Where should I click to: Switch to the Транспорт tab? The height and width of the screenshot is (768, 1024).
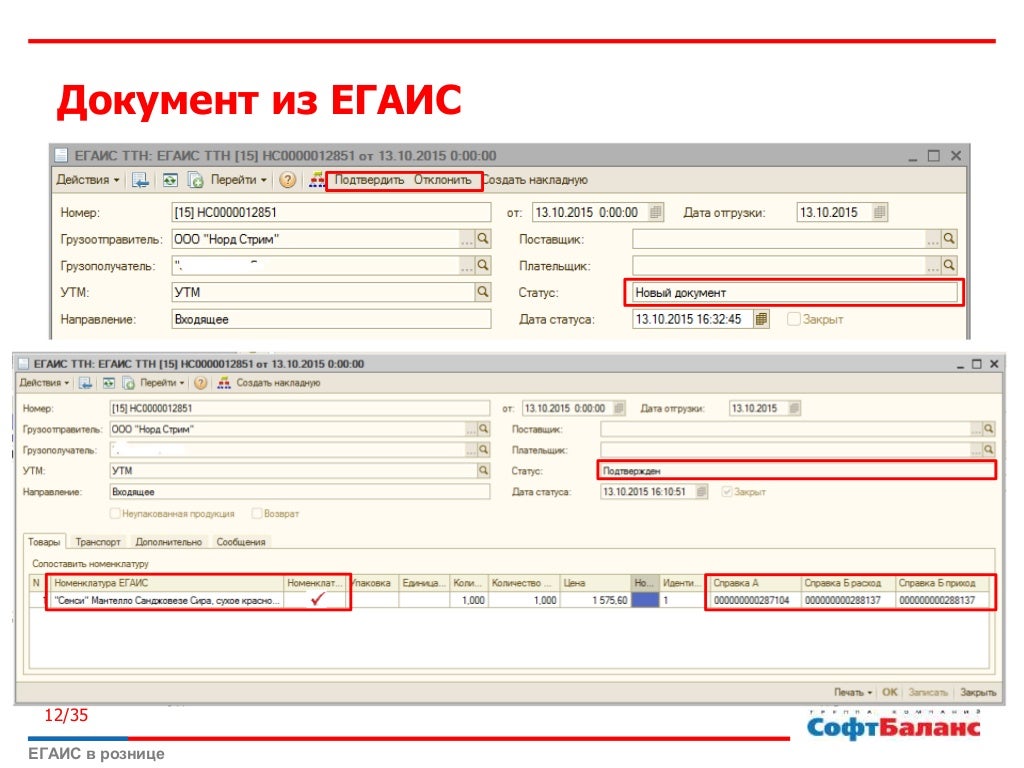pyautogui.click(x=98, y=542)
